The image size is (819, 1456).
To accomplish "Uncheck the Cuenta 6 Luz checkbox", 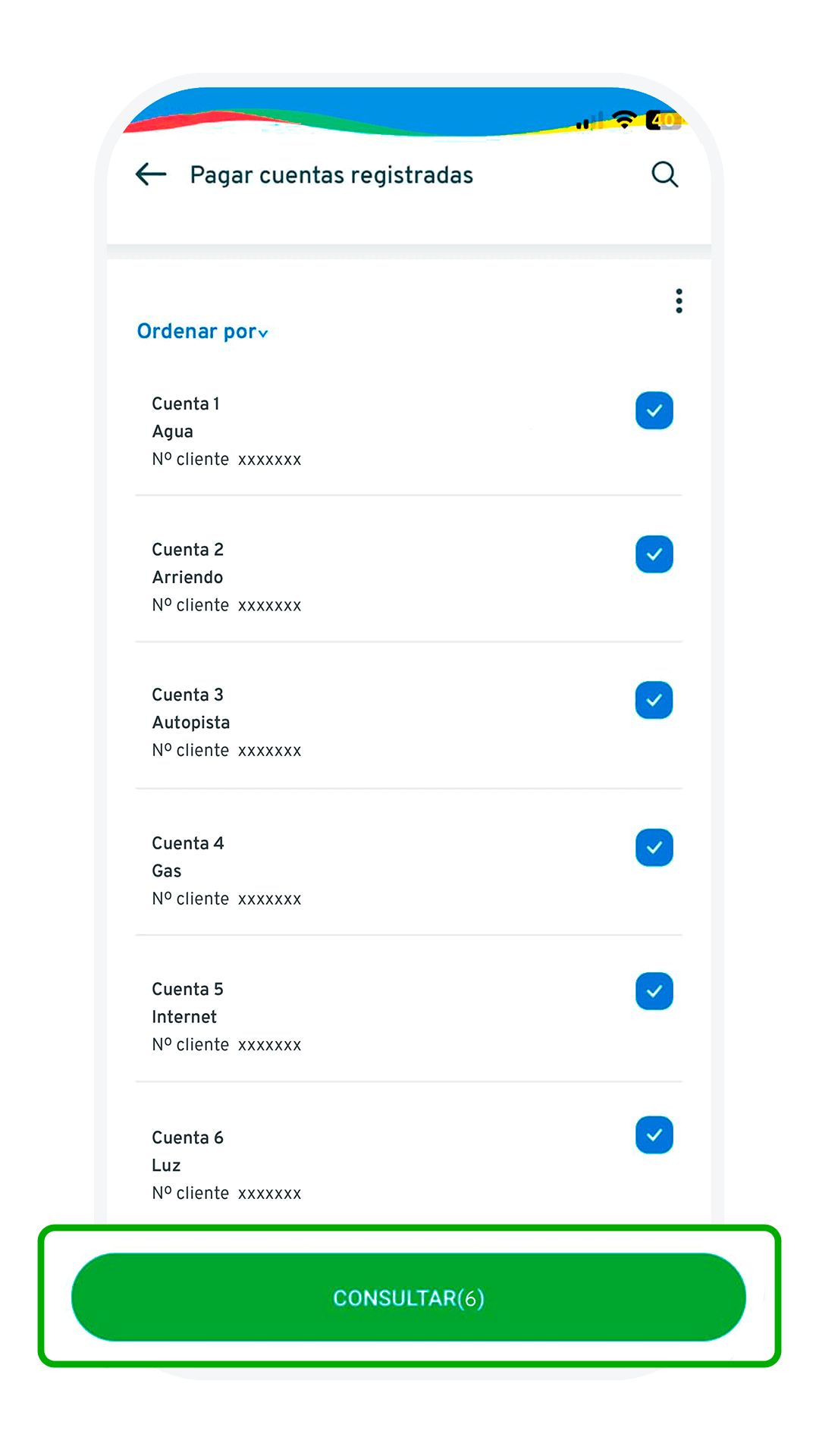I will [x=654, y=1135].
